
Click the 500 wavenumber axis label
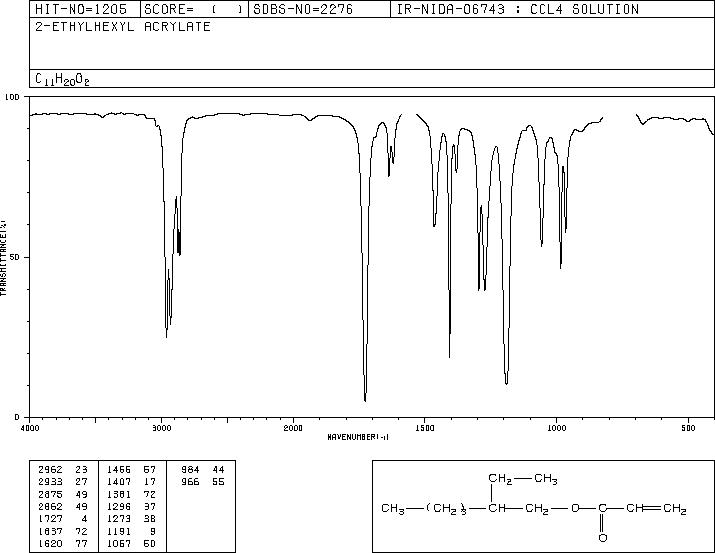(688, 428)
